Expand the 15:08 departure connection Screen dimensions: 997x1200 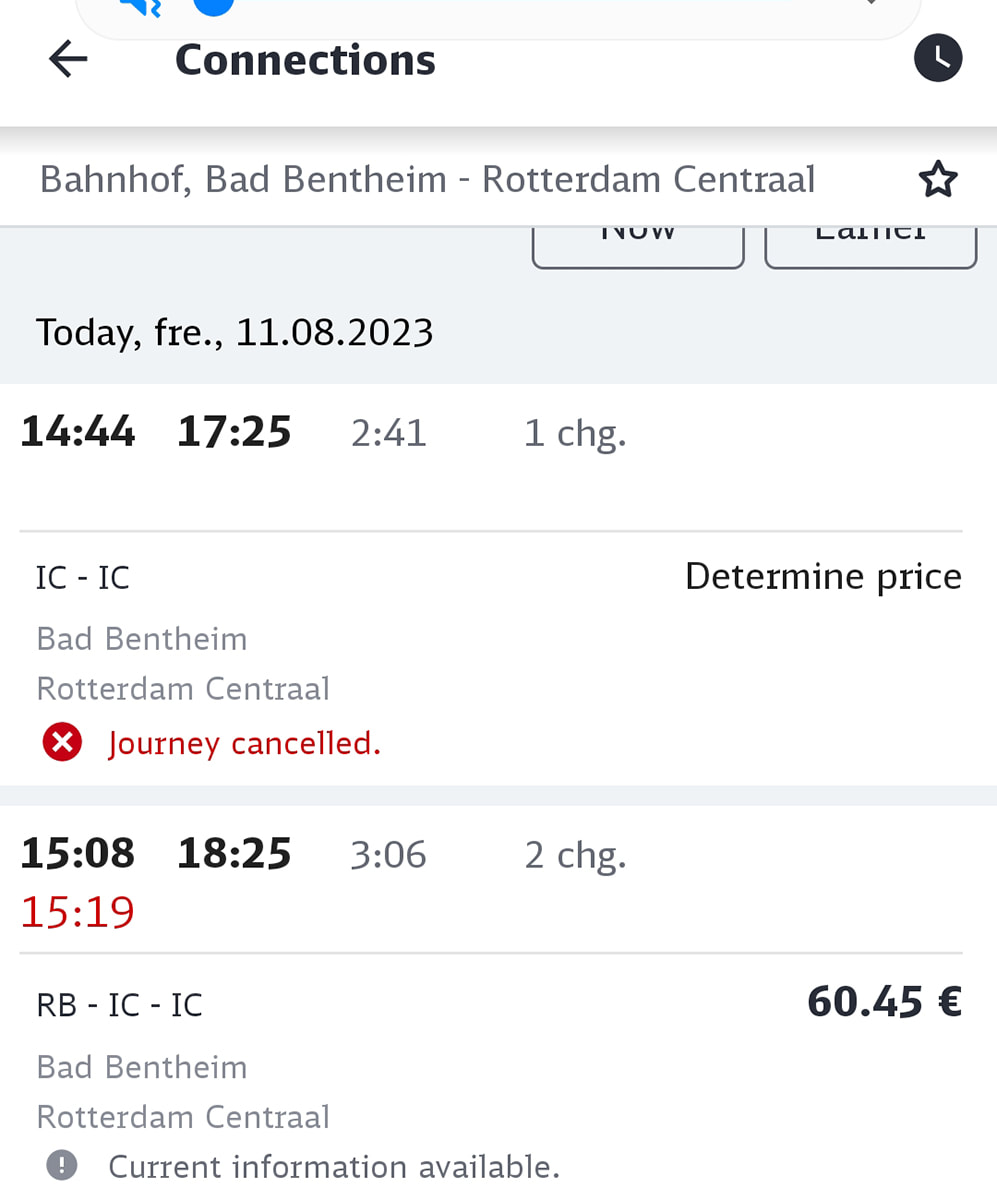click(x=78, y=854)
